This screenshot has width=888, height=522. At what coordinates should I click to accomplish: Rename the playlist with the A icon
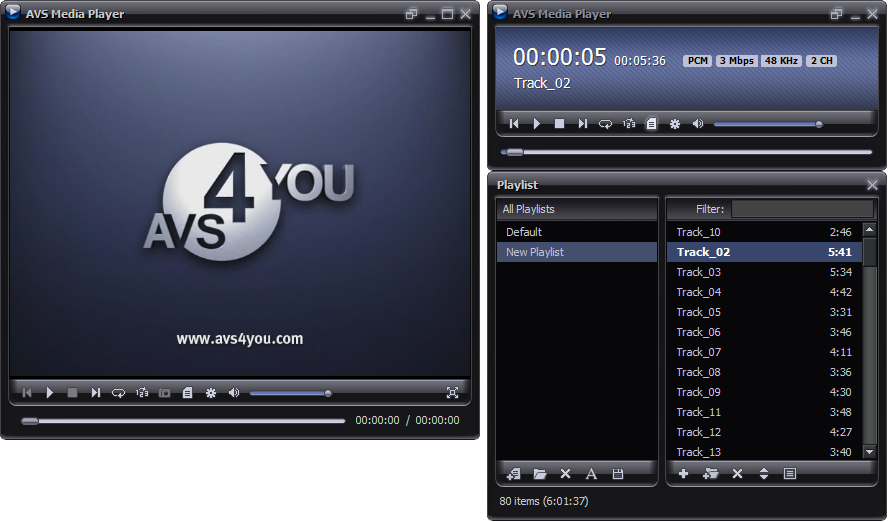(x=591, y=474)
